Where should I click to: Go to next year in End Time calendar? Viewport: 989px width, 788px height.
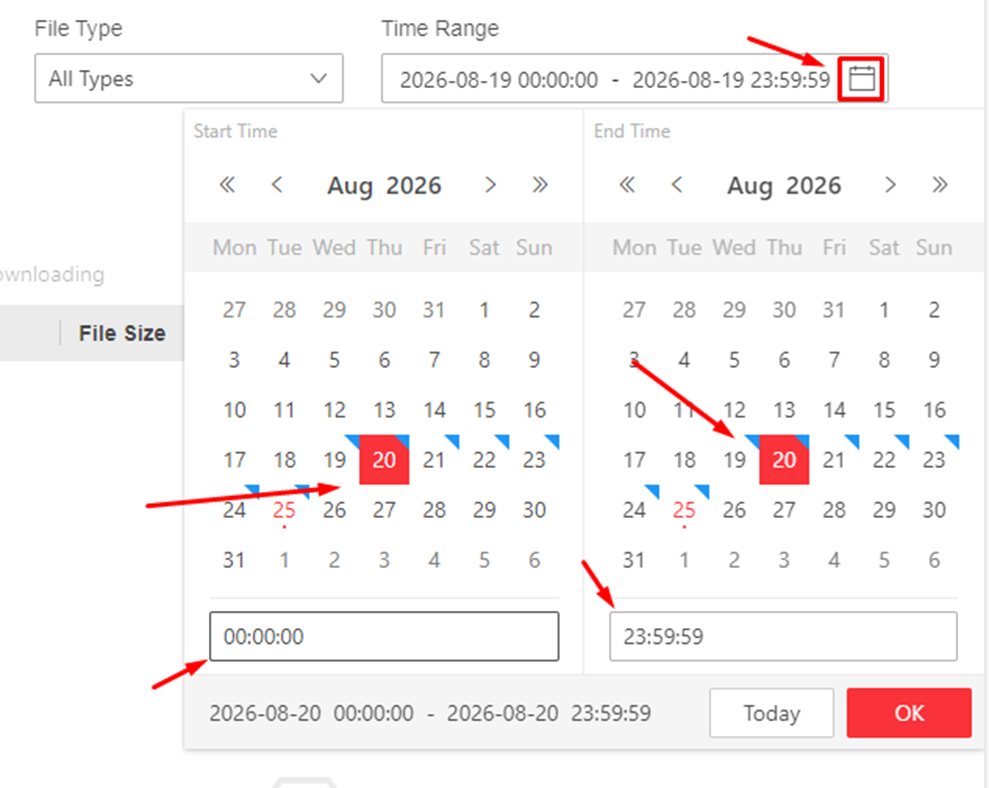(940, 185)
